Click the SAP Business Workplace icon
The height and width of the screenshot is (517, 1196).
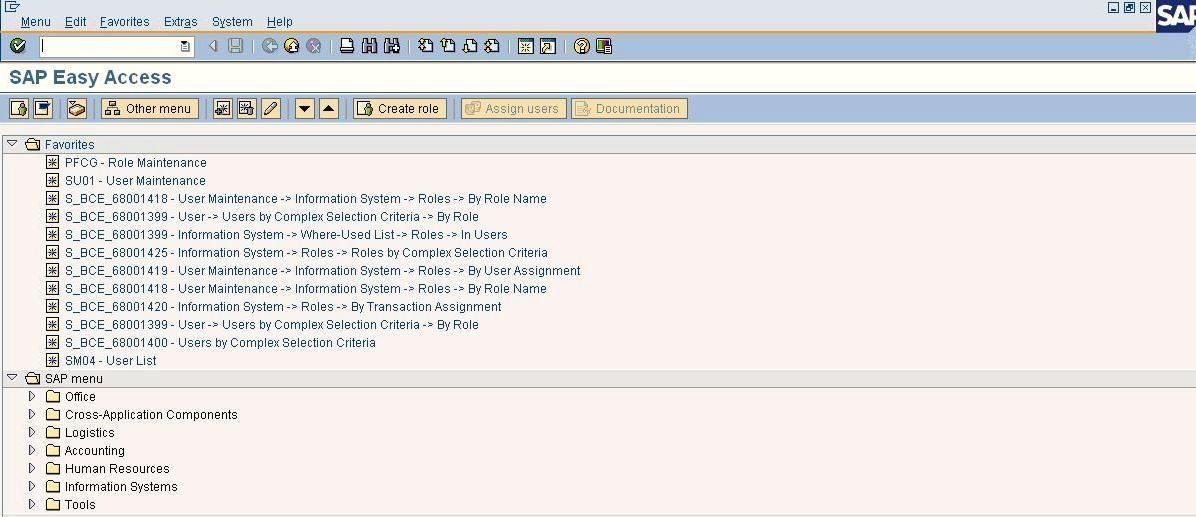[x=77, y=108]
